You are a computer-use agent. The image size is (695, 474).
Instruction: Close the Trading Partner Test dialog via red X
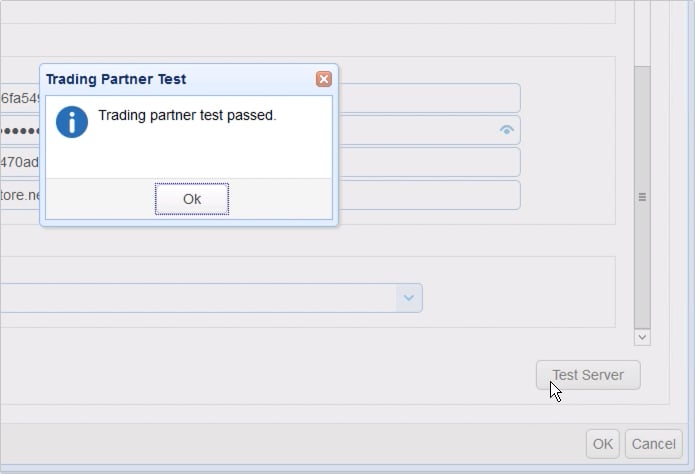click(x=323, y=79)
